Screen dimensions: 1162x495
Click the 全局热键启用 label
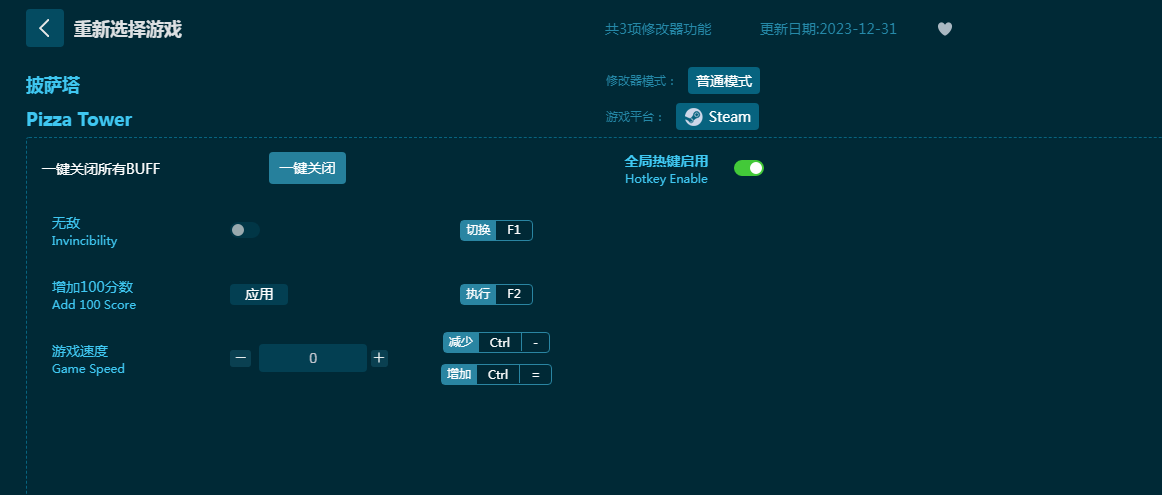point(666,161)
